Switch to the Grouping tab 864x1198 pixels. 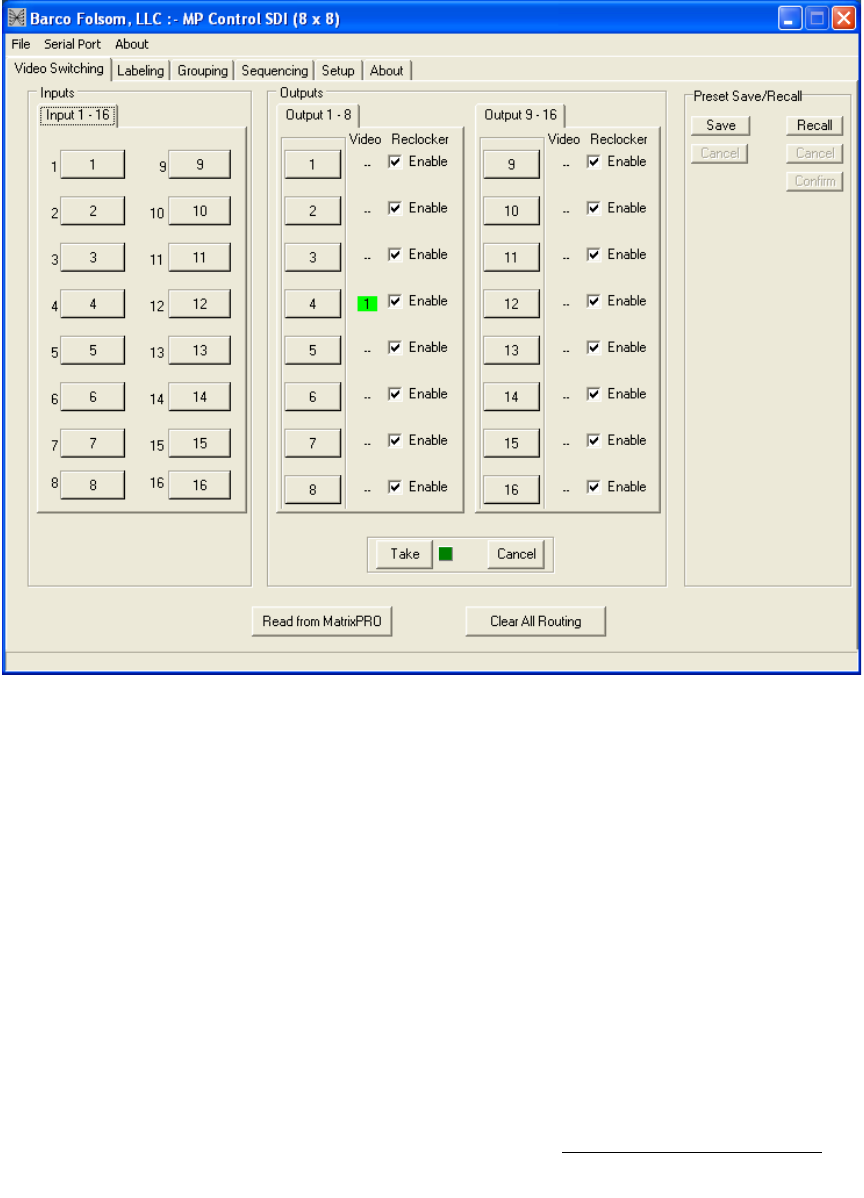[202, 70]
